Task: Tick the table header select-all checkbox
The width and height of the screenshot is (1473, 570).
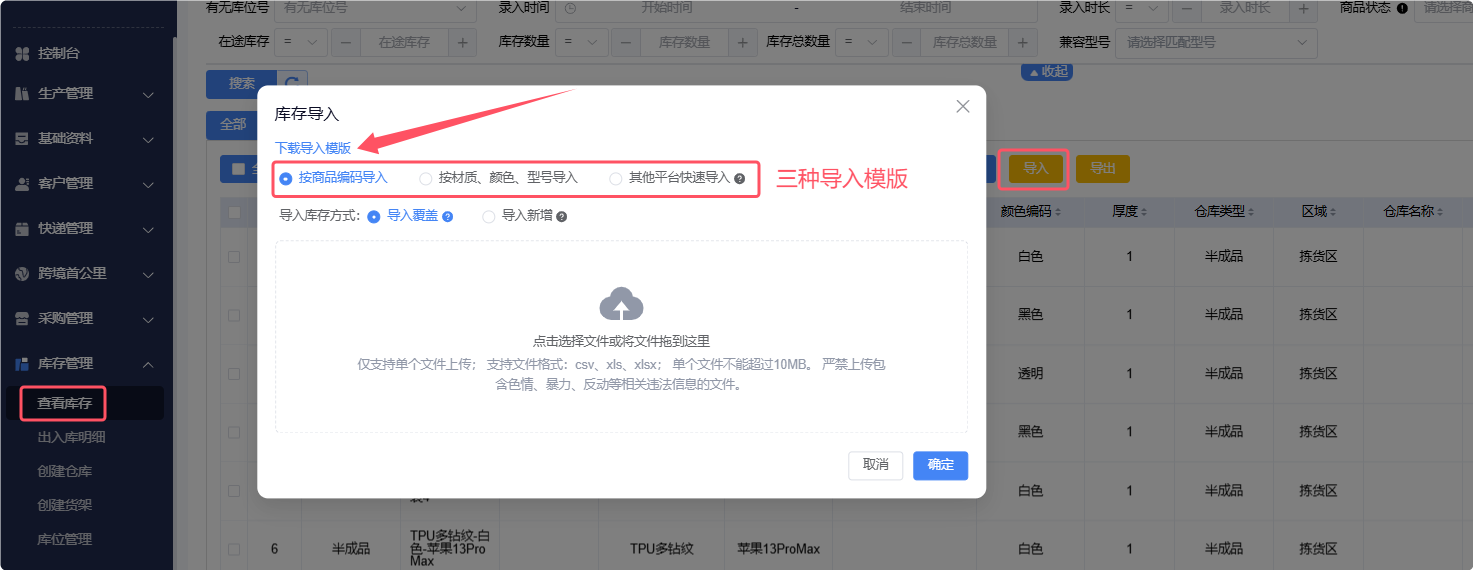Action: click(x=234, y=212)
